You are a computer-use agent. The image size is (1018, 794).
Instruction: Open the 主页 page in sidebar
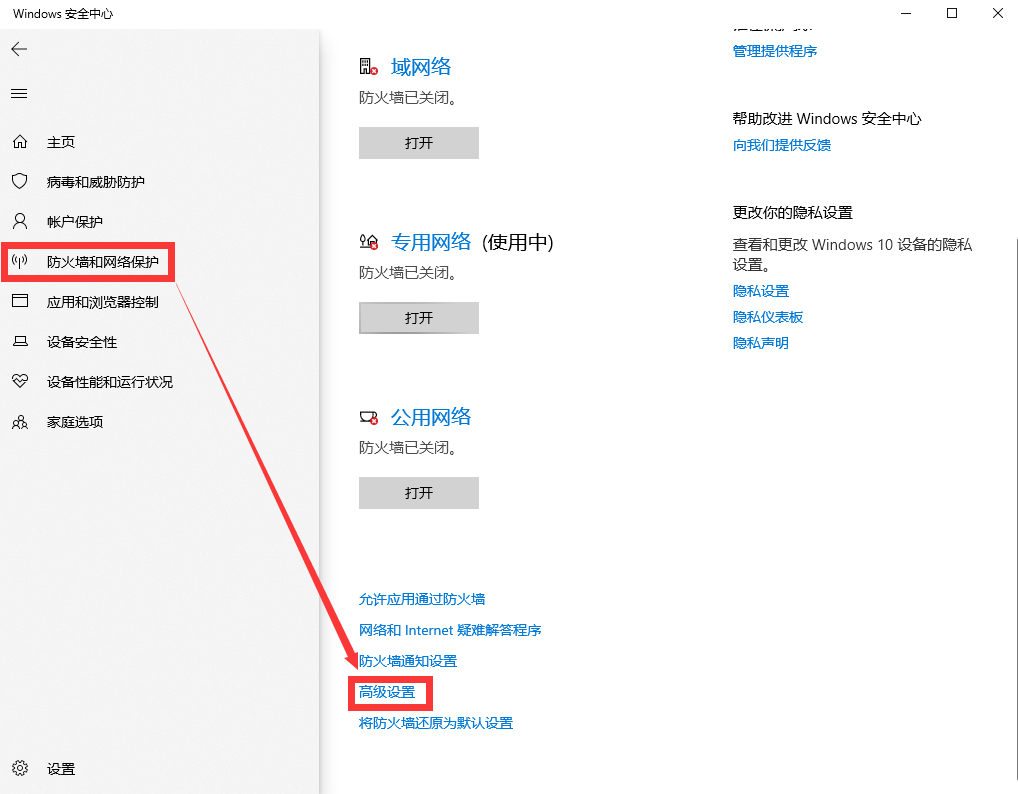61,142
